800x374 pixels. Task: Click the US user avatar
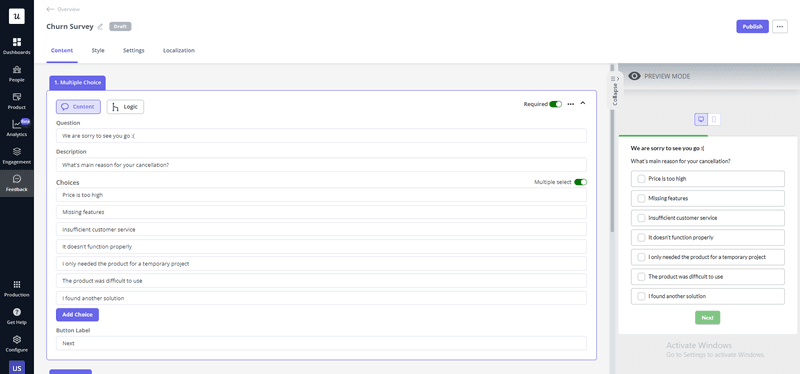pos(17,367)
